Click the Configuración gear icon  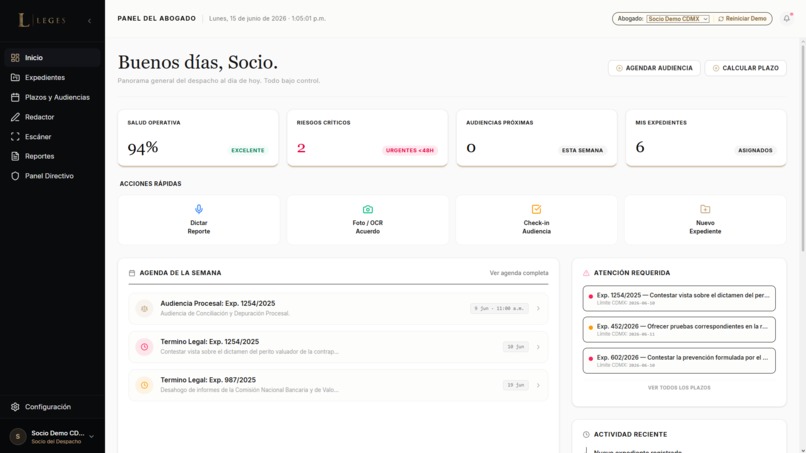(x=15, y=407)
